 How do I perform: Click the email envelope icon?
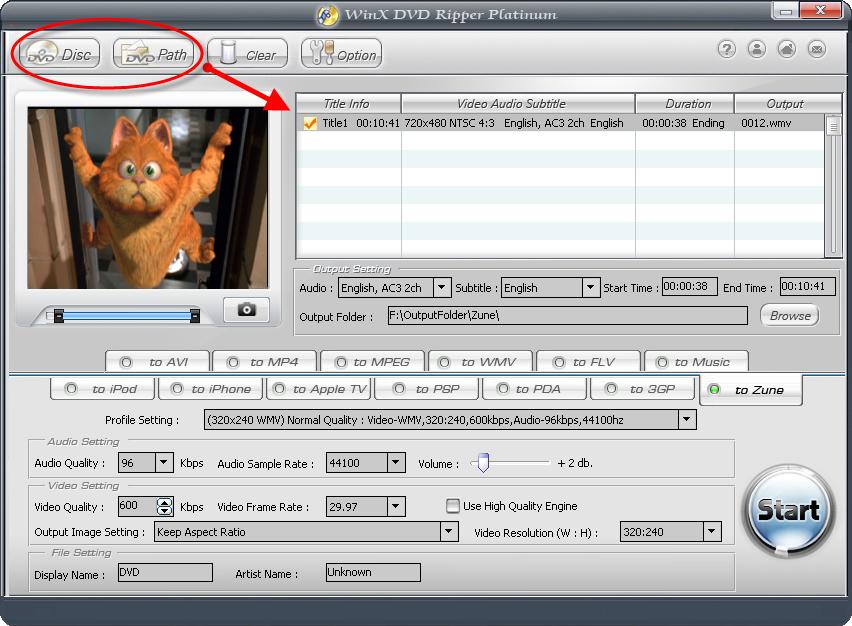coord(817,49)
